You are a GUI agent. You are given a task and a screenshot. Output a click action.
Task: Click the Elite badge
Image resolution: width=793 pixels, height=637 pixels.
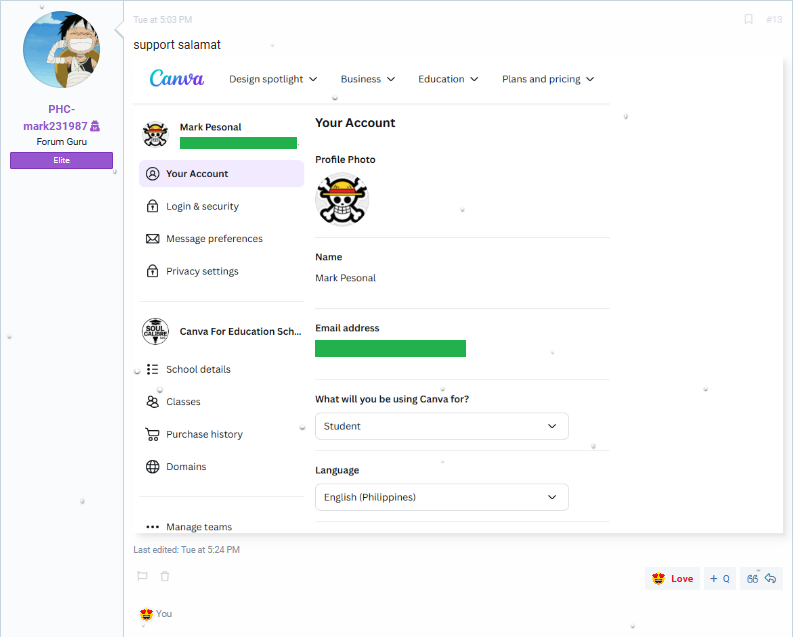[x=61, y=160]
